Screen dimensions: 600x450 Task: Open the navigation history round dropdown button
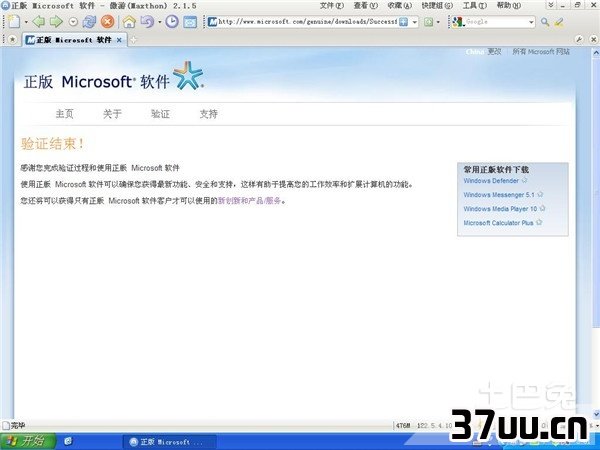coord(73,22)
